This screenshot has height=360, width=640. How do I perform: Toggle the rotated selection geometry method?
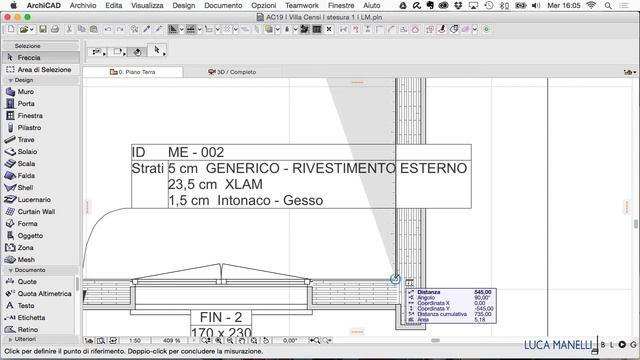coord(138,52)
